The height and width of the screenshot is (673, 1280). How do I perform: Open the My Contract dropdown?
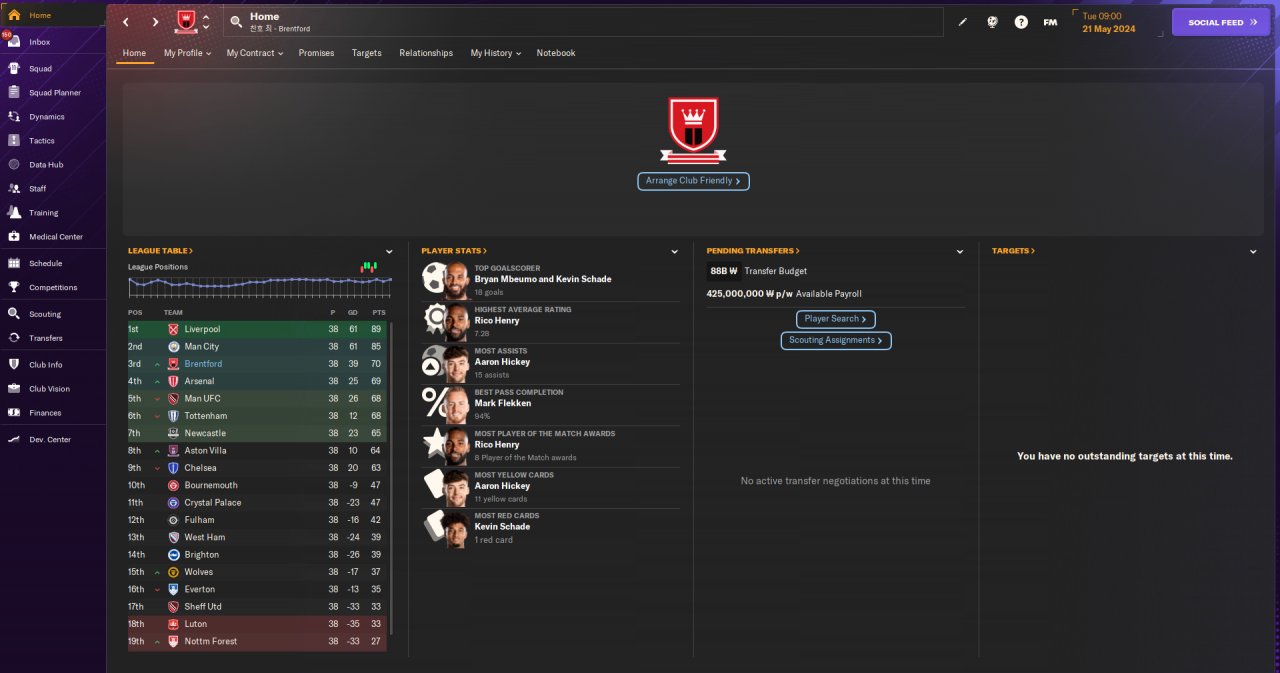pos(253,53)
